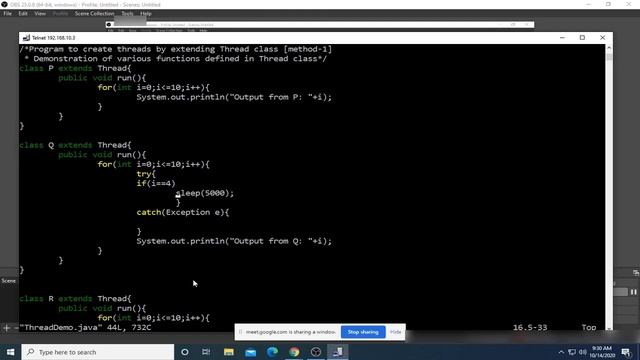Click the "Output from Q" println line
Screen dimensions: 640x360
pos(234,241)
